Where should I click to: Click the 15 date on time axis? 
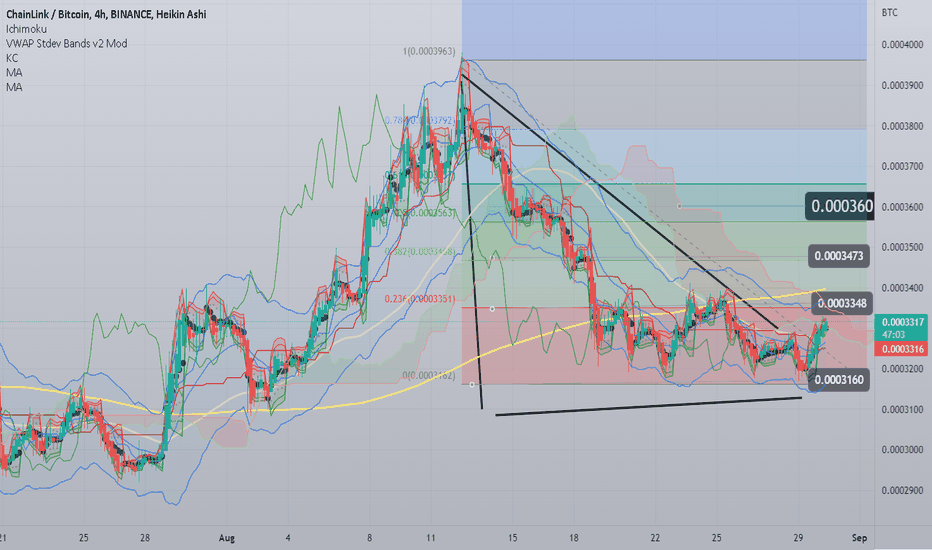click(x=512, y=538)
